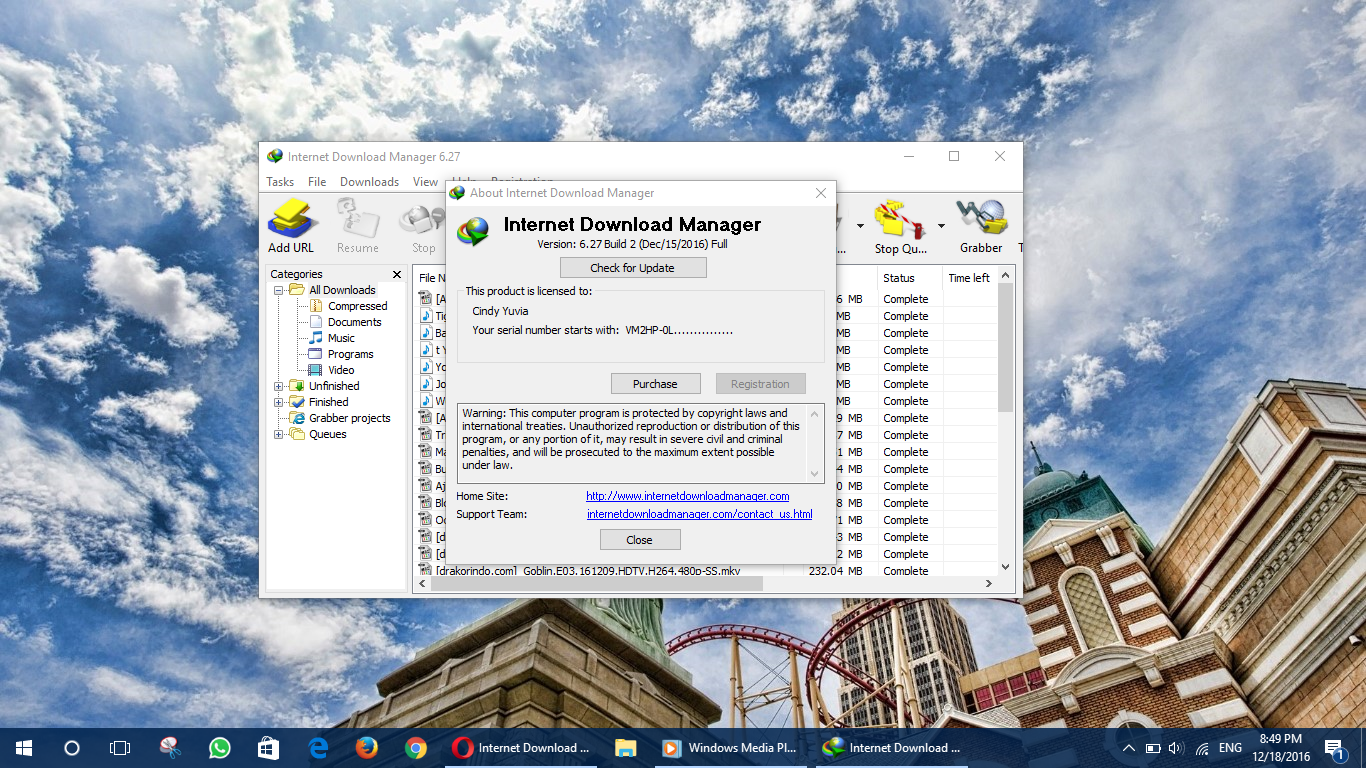
Task: Launch Google Chrome from the taskbar
Action: pos(416,747)
